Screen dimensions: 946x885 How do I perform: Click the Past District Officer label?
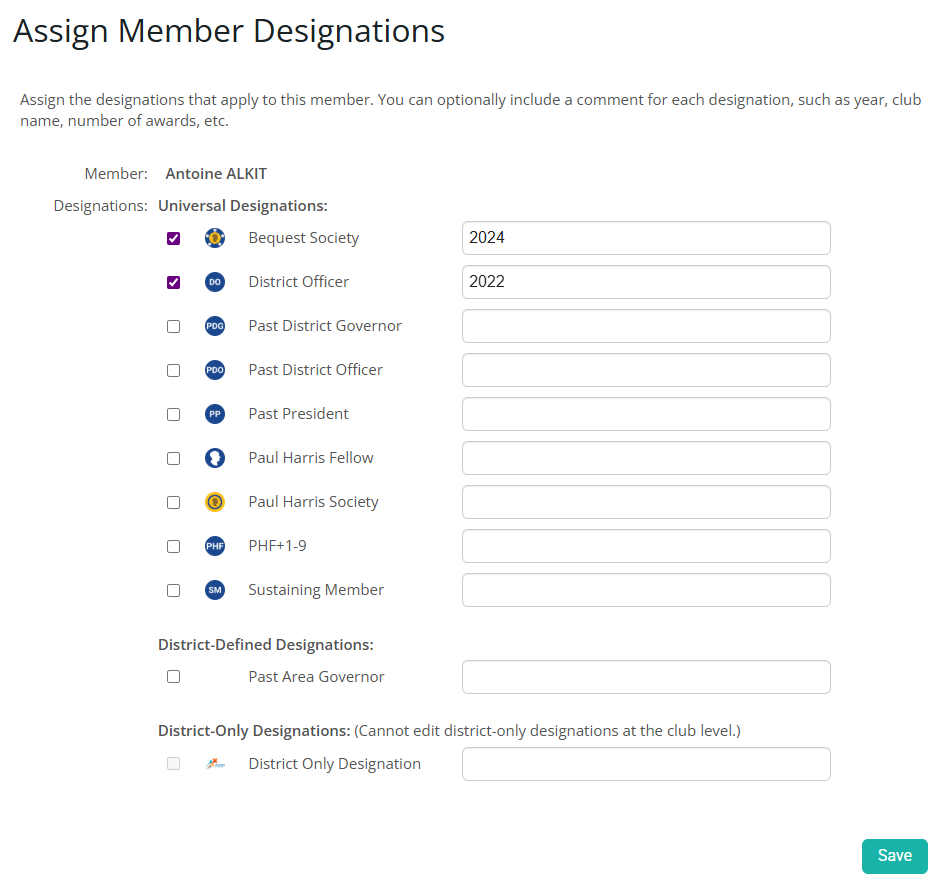pyautogui.click(x=316, y=370)
